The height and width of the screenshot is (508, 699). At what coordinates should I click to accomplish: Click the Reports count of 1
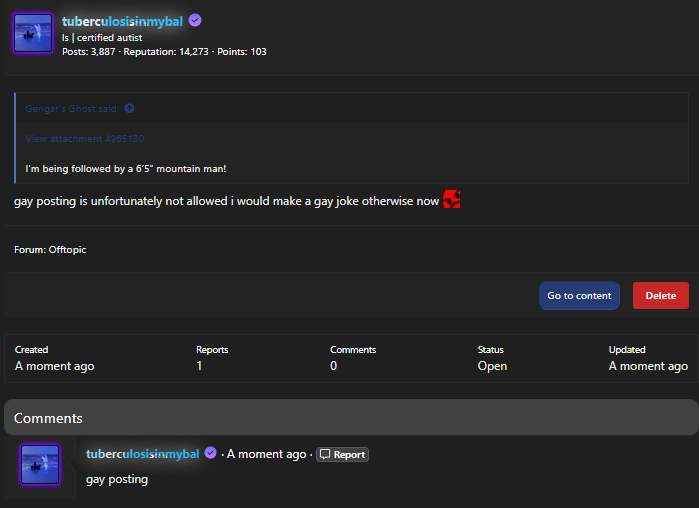(x=199, y=366)
